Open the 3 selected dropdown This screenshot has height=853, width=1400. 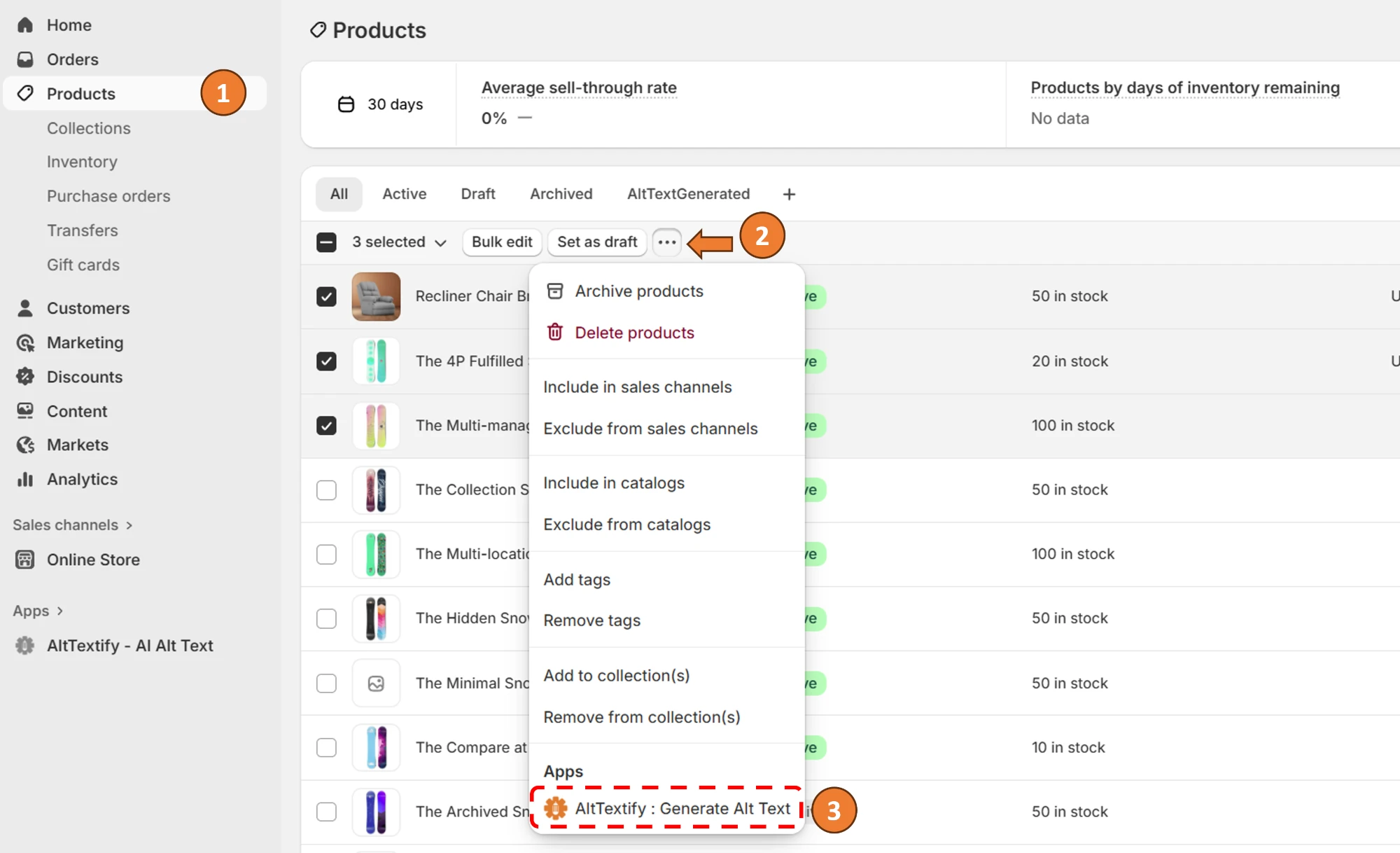pyautogui.click(x=398, y=242)
